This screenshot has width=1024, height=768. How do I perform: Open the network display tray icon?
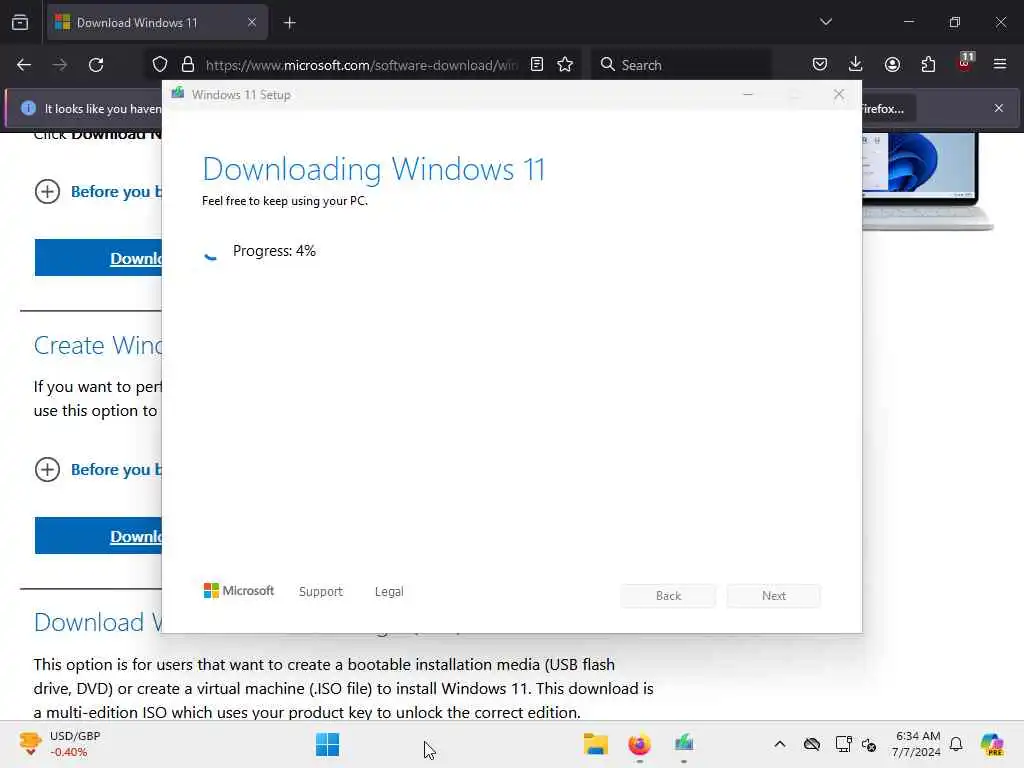(843, 744)
